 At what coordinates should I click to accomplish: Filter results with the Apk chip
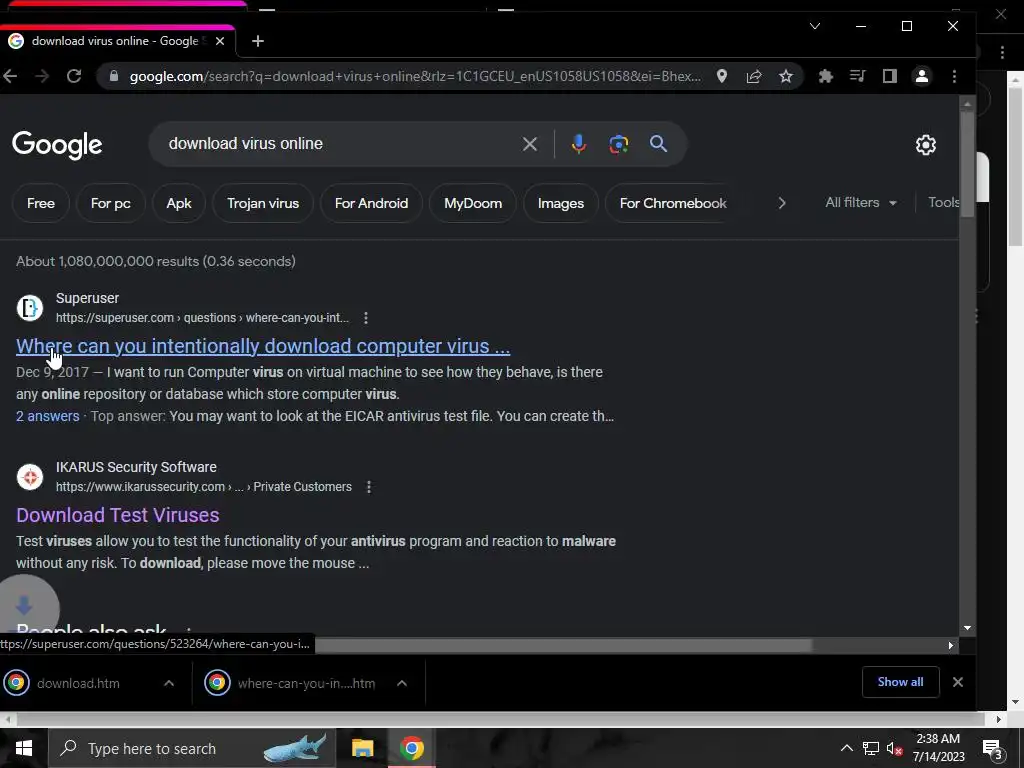179,203
